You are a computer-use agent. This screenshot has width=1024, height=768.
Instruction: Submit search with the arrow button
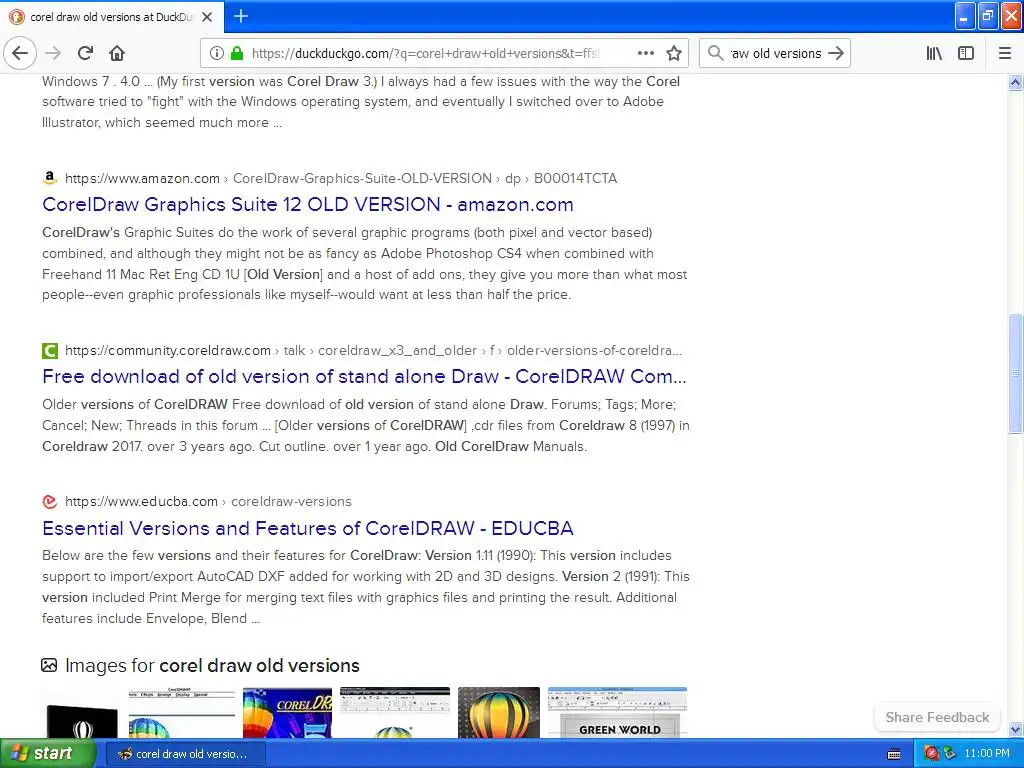click(x=836, y=53)
